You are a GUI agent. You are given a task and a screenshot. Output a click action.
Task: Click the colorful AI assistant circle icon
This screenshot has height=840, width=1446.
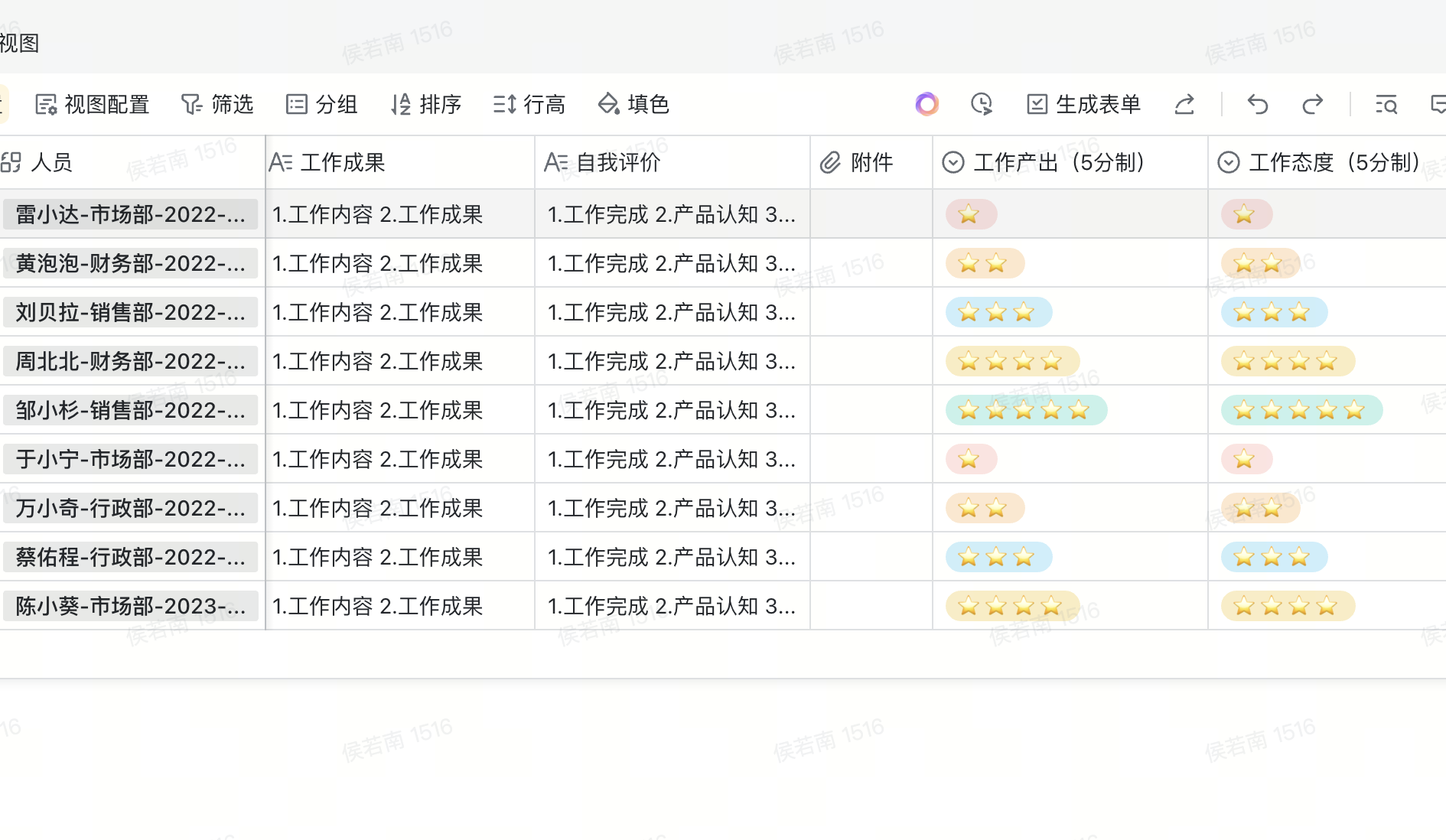coord(927,104)
